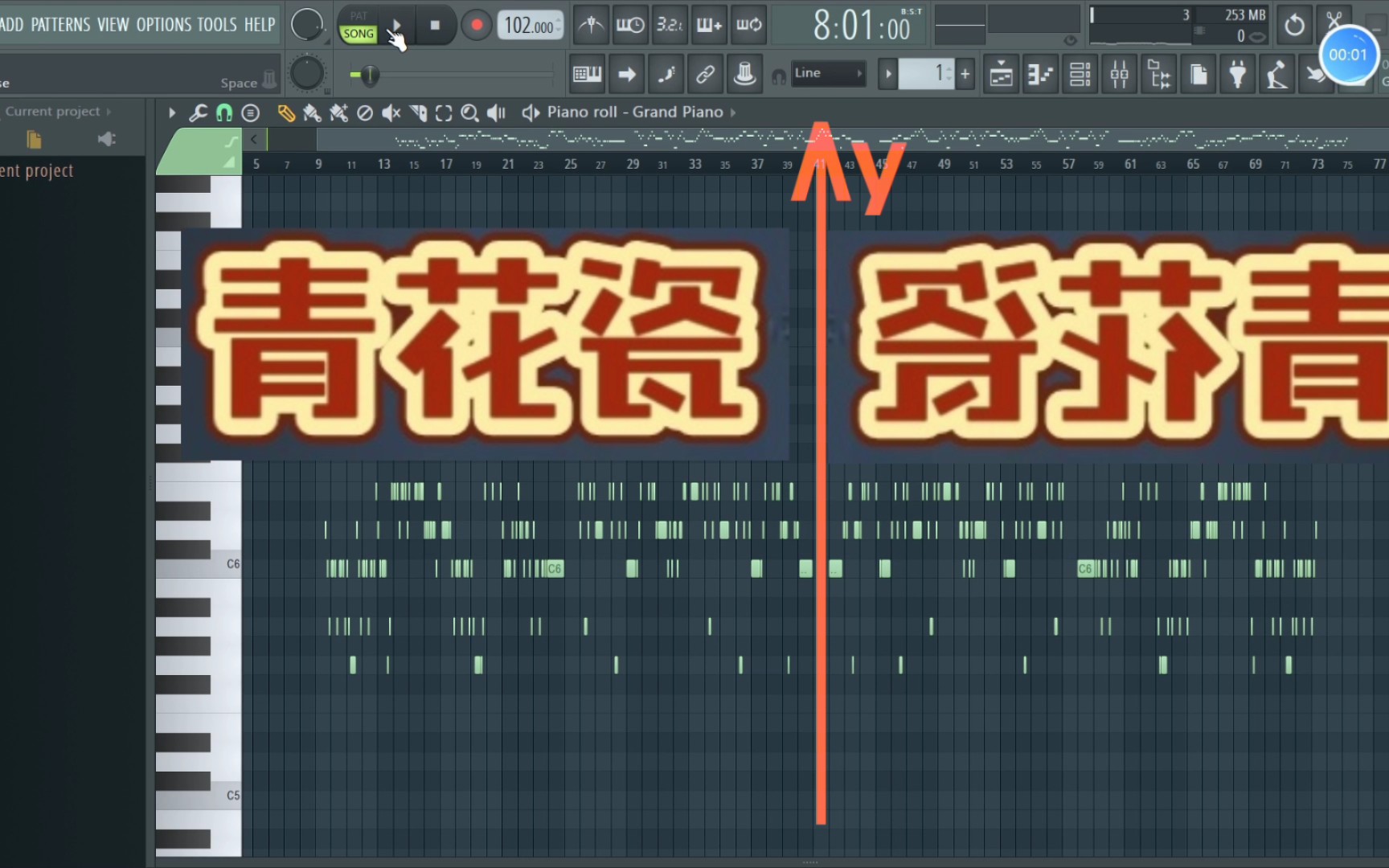1389x868 pixels.
Task: Toggle the 3-2-1 countdown before recording
Action: (x=670, y=26)
